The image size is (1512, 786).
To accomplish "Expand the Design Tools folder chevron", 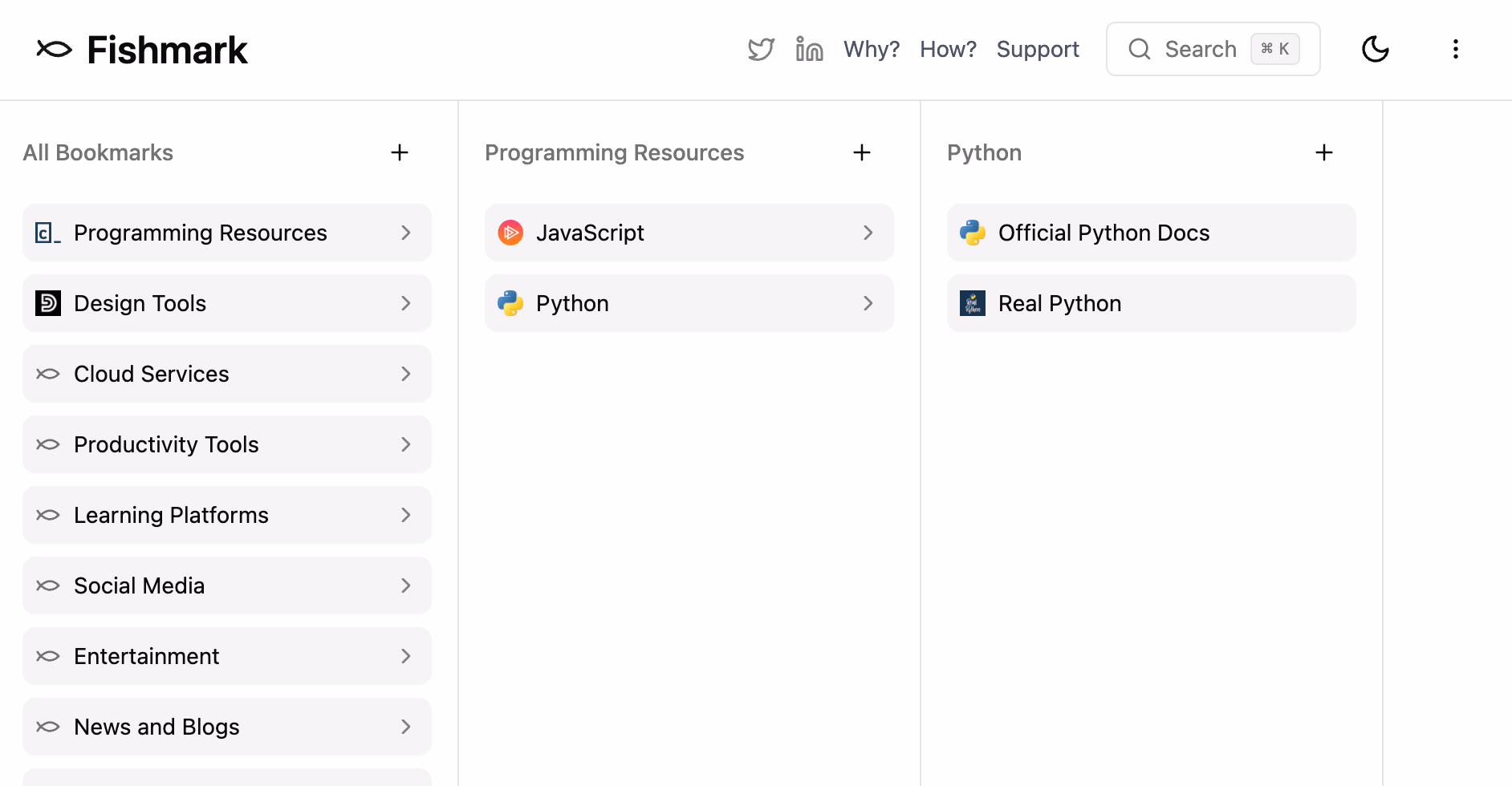I will coord(406,303).
